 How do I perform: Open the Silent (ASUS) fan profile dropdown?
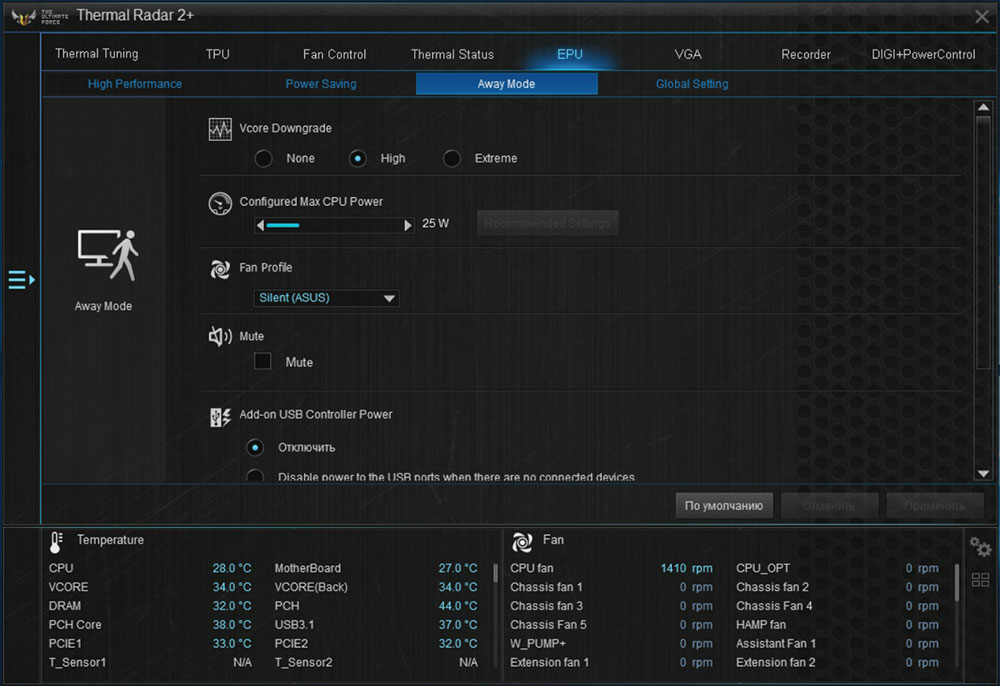327,298
